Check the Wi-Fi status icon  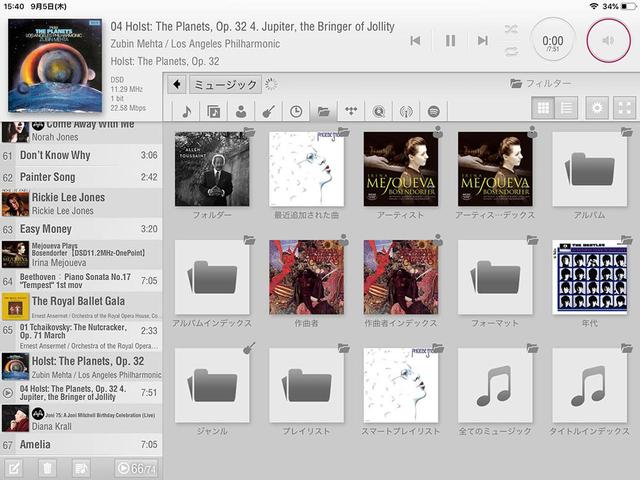click(x=594, y=7)
